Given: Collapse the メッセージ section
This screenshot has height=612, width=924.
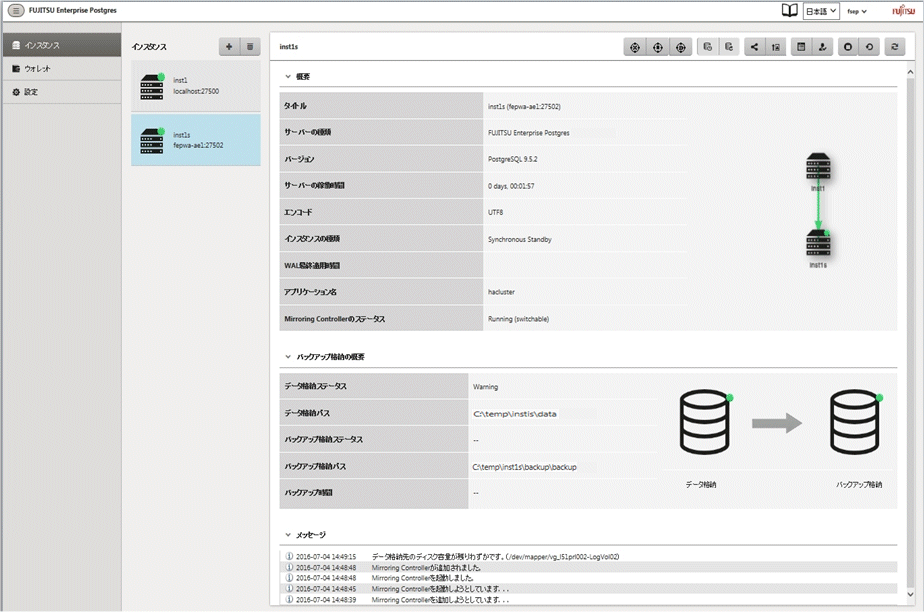Looking at the screenshot, I should 288,535.
